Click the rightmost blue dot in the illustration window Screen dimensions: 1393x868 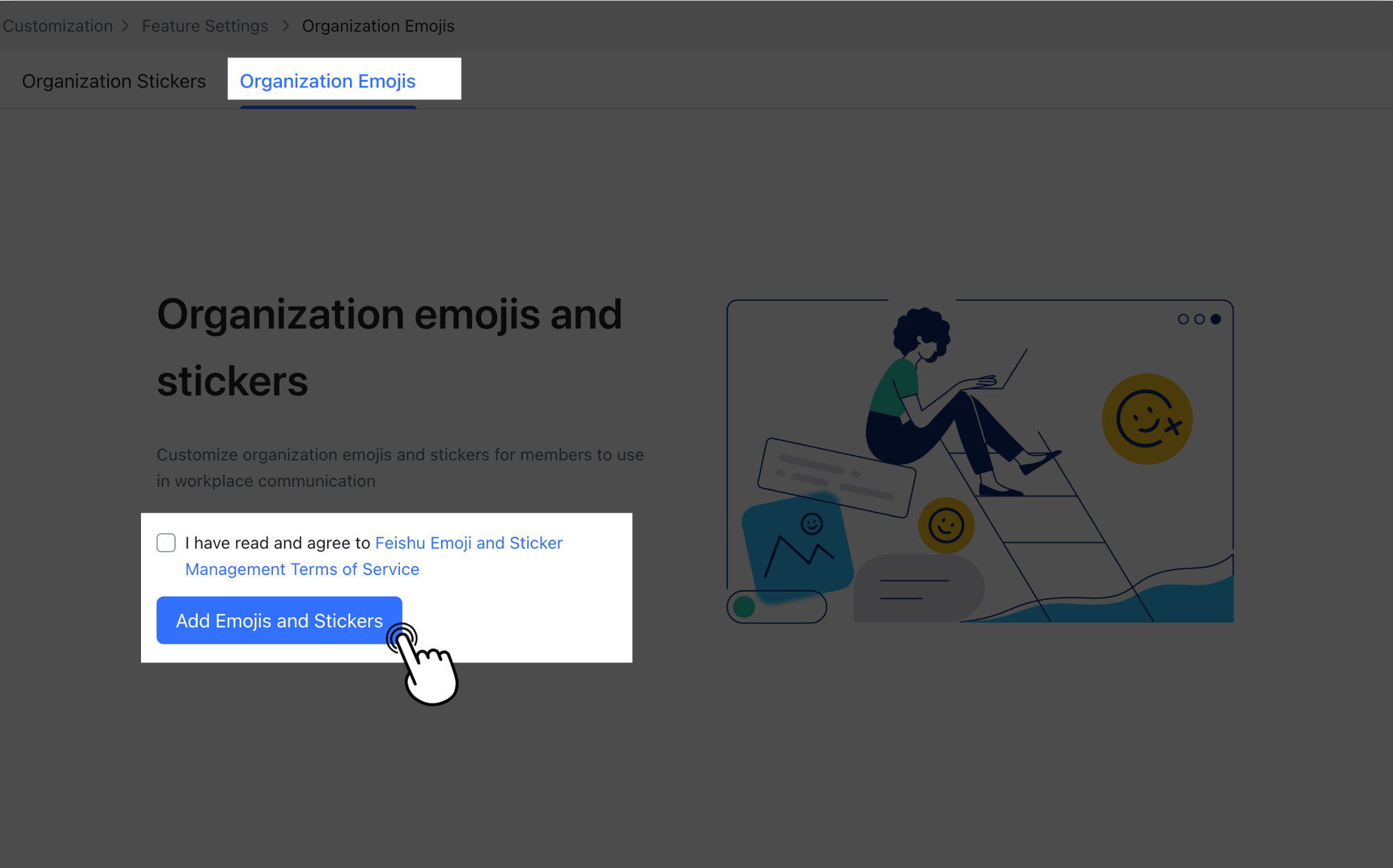pos(1215,319)
